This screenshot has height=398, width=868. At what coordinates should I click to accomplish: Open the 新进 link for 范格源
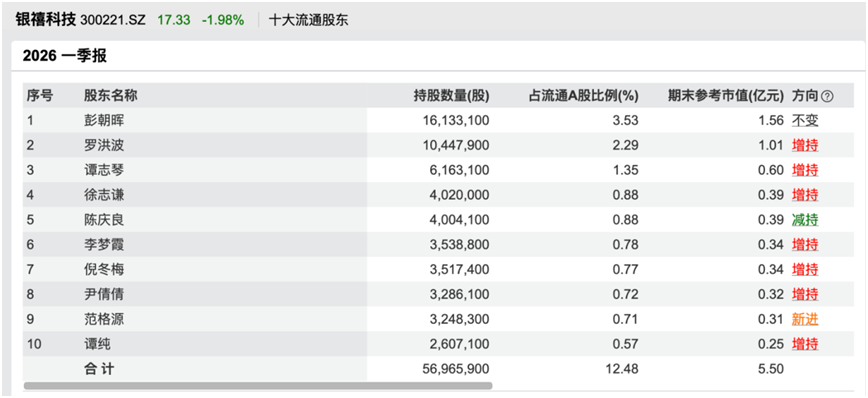click(805, 319)
